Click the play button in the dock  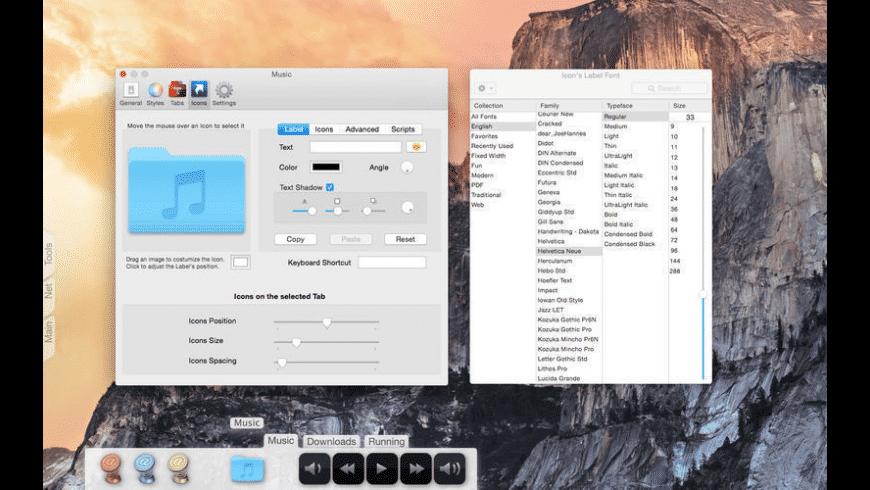tap(382, 469)
